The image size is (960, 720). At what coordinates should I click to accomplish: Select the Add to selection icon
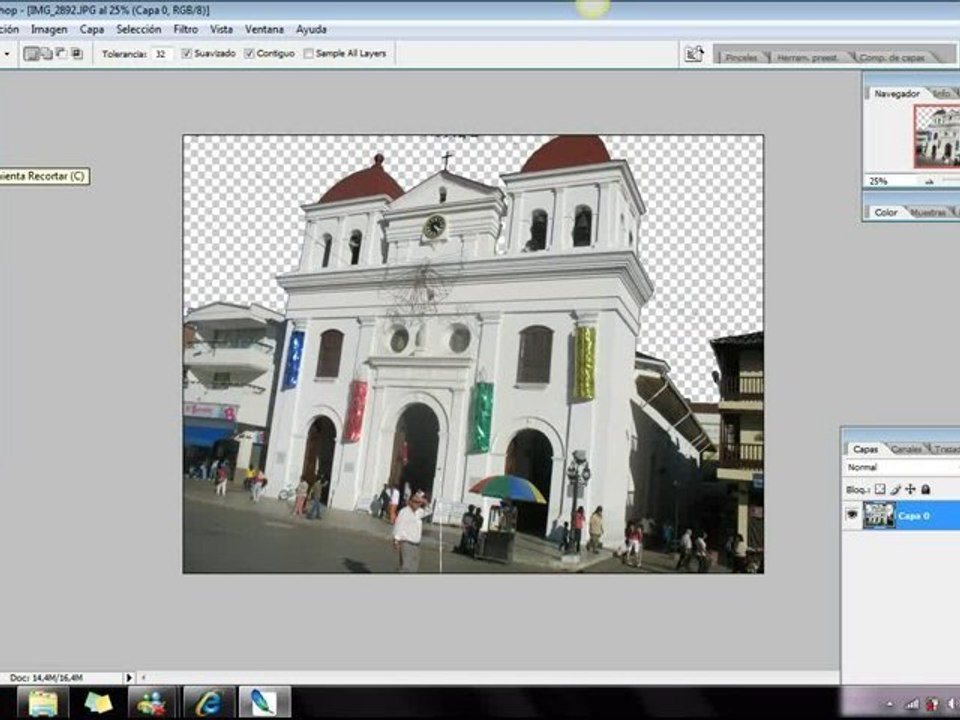click(47, 54)
